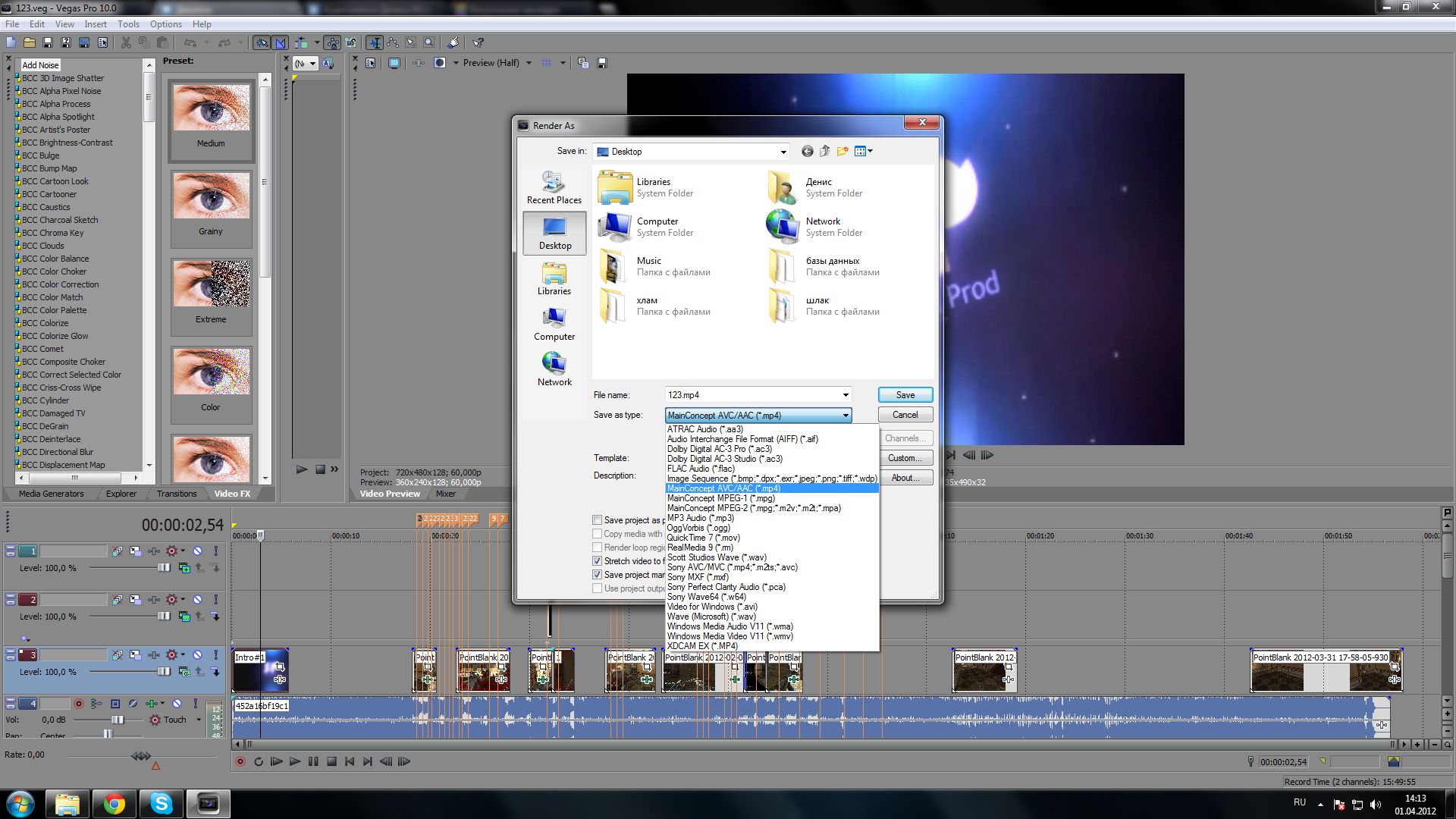This screenshot has width=1456, height=819.
Task: Click Up One Level icon in Render As
Action: (x=825, y=152)
